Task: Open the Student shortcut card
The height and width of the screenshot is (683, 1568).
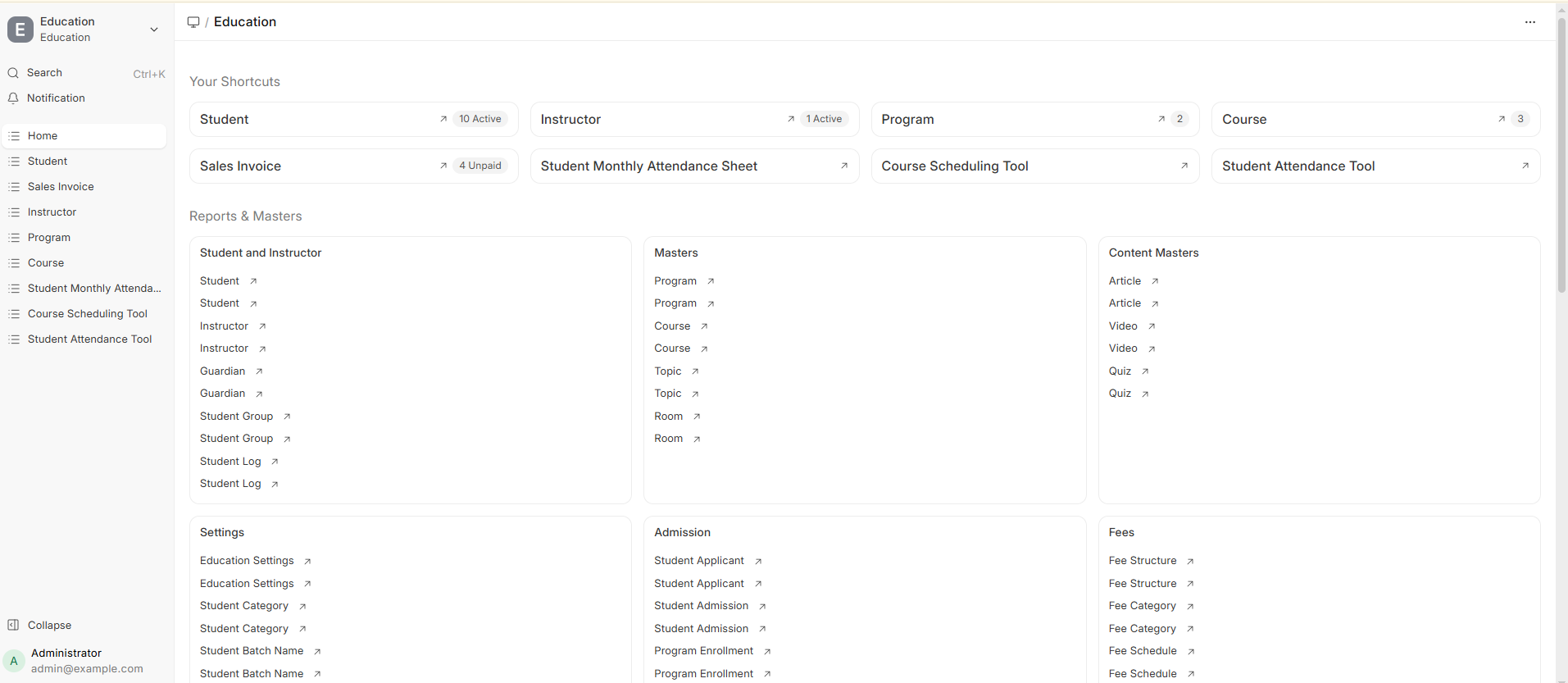Action: click(225, 120)
